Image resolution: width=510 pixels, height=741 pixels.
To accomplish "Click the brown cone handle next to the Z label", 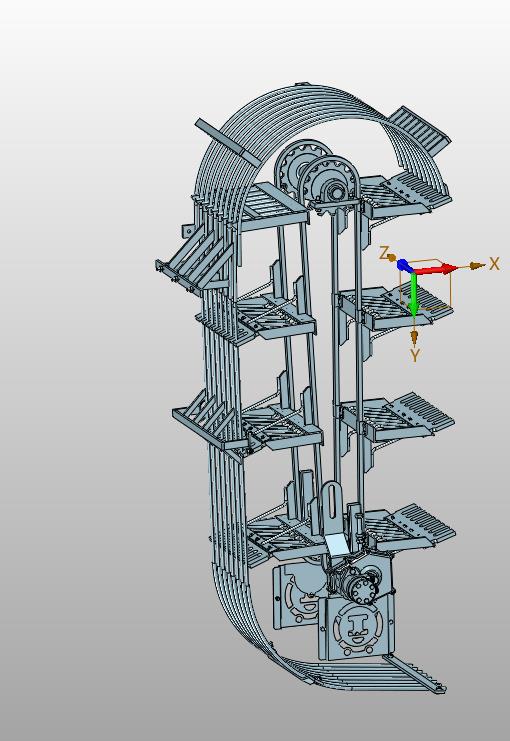I will point(392,257).
